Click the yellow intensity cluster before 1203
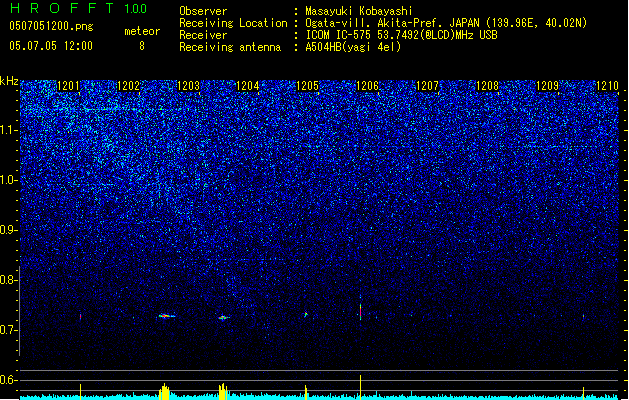Screen dimensions: 629x400 (164, 391)
